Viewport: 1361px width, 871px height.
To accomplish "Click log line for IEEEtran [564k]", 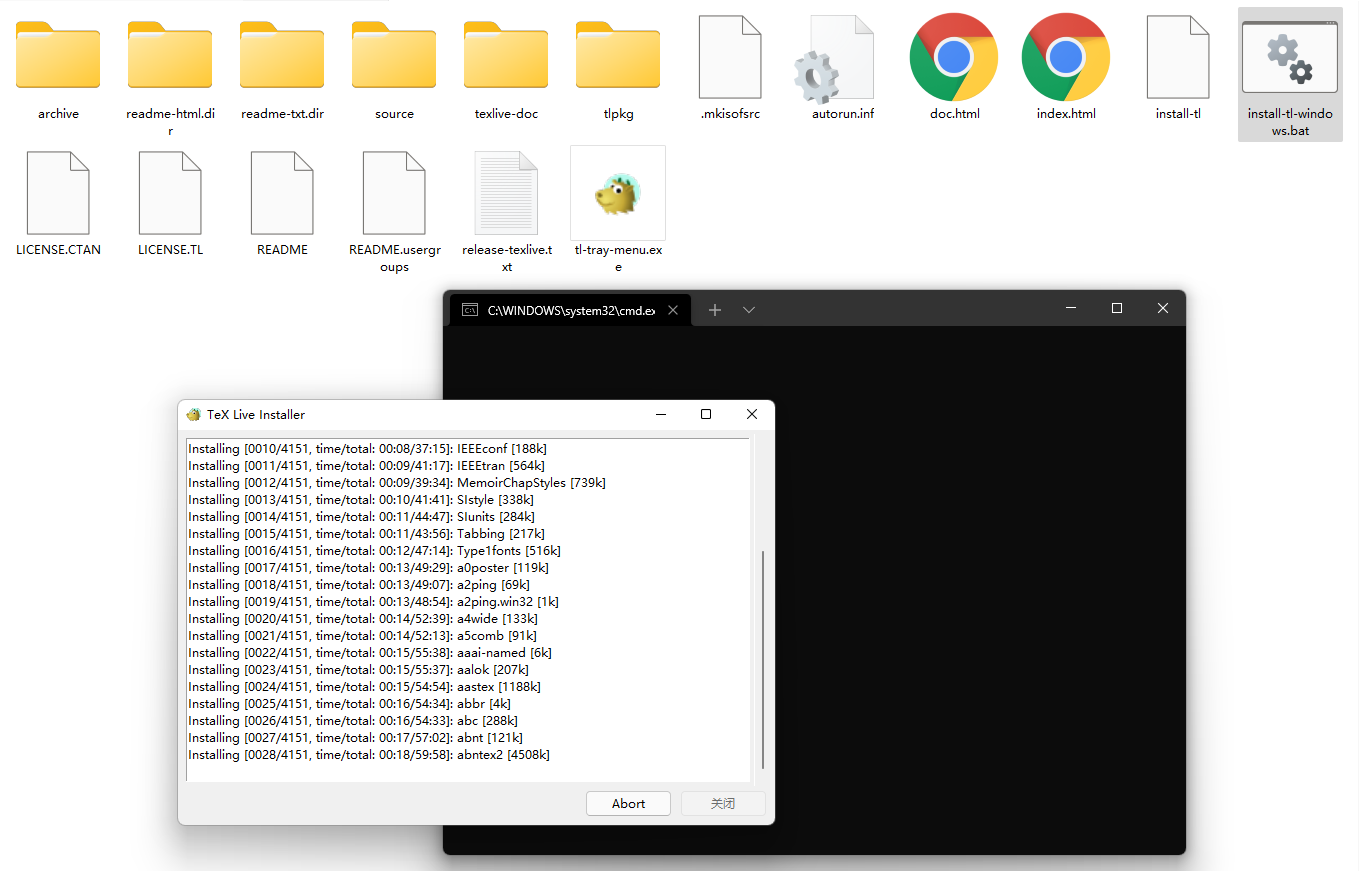I will coord(366,465).
